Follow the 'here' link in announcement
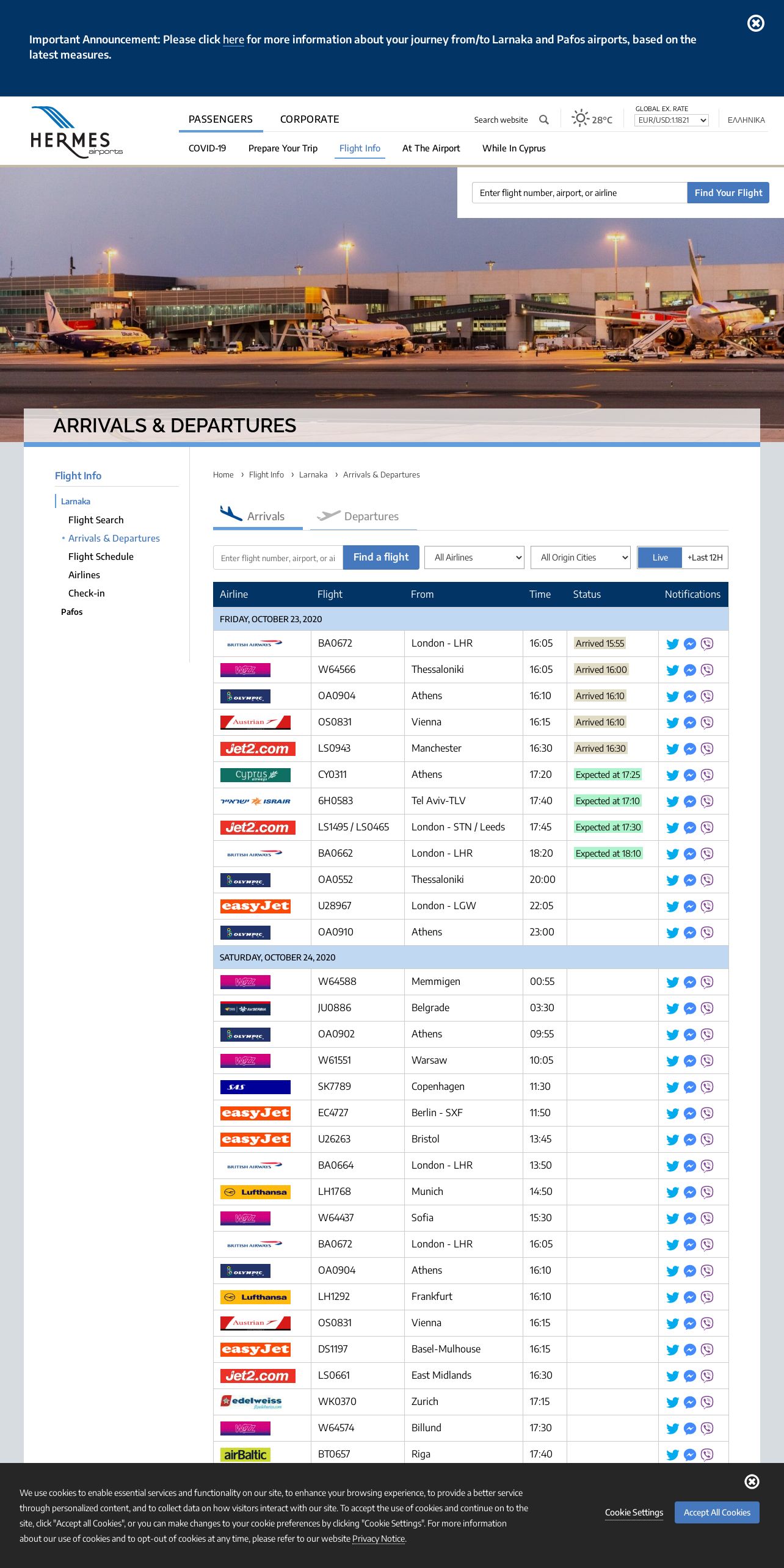This screenshot has height=1568, width=784. click(233, 40)
